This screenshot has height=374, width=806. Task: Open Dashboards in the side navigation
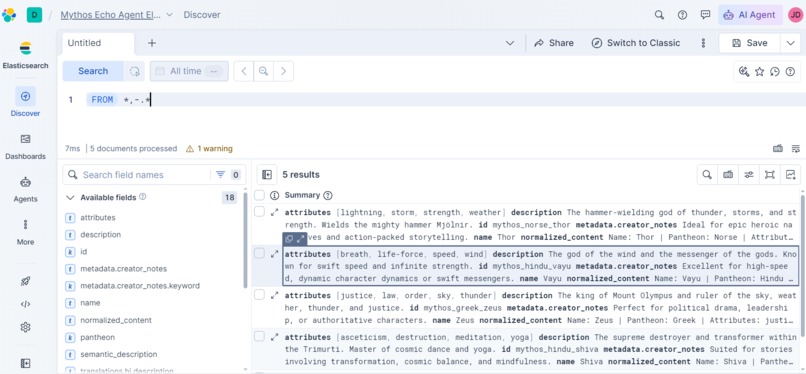[25, 146]
